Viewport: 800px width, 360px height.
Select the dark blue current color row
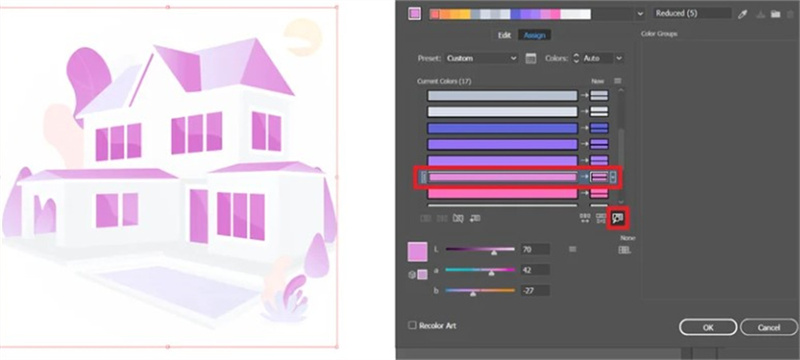[x=502, y=128]
